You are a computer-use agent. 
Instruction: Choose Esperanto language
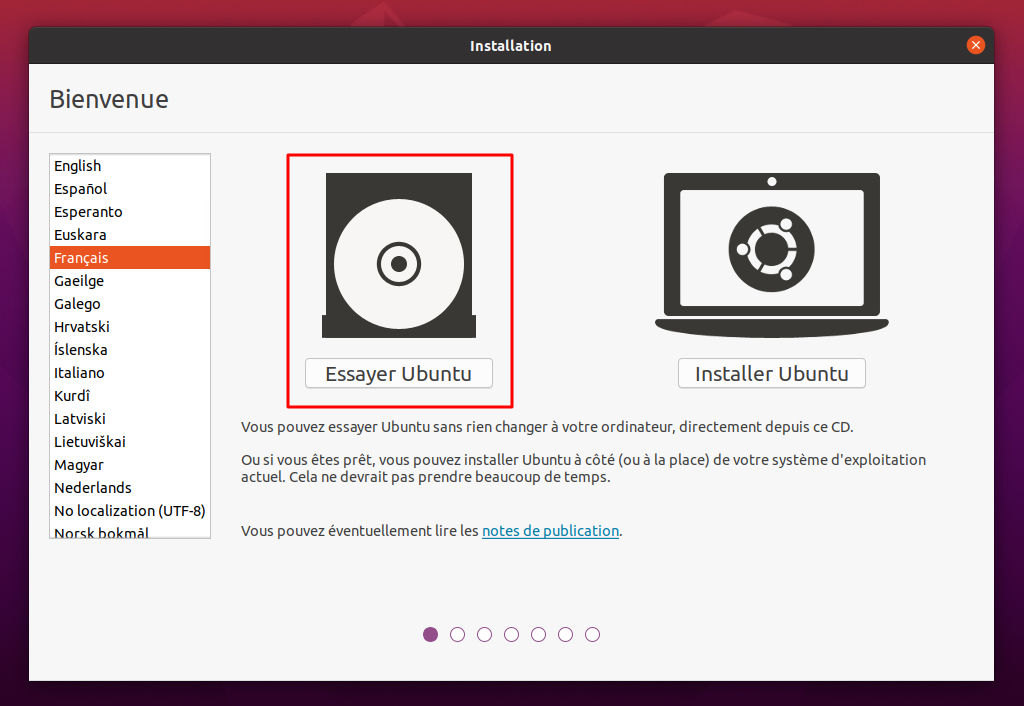pyautogui.click(x=130, y=212)
